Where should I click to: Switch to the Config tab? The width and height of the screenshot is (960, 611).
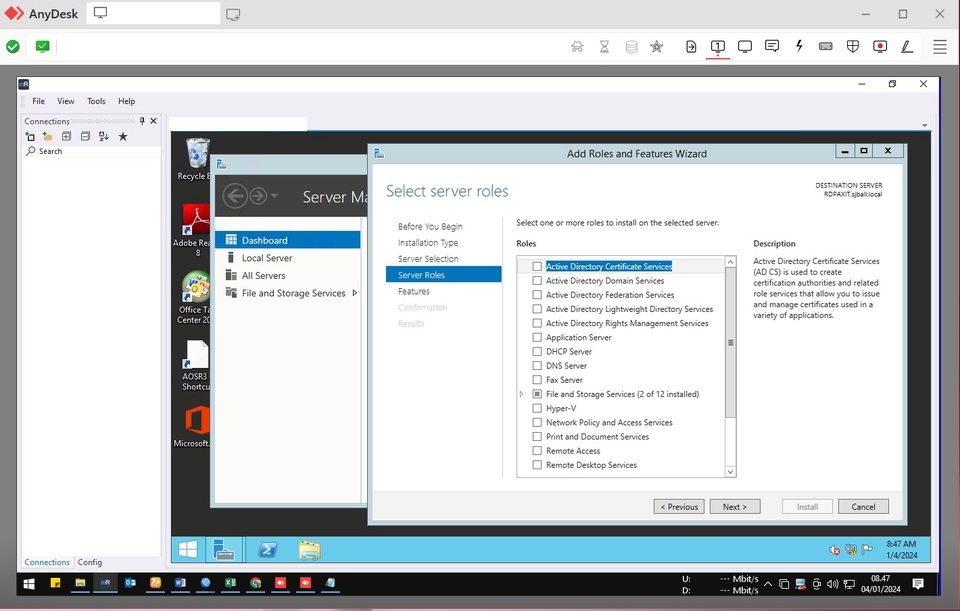click(90, 562)
